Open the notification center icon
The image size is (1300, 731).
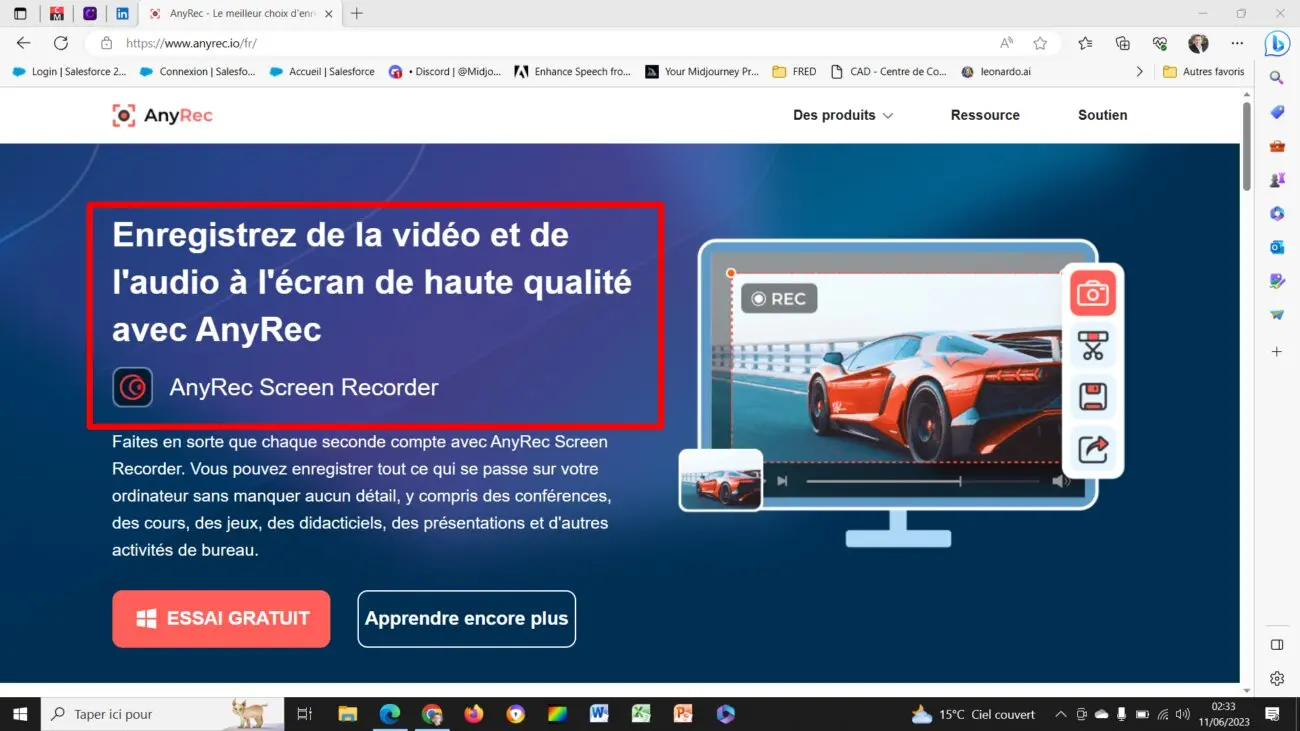coord(1272,714)
